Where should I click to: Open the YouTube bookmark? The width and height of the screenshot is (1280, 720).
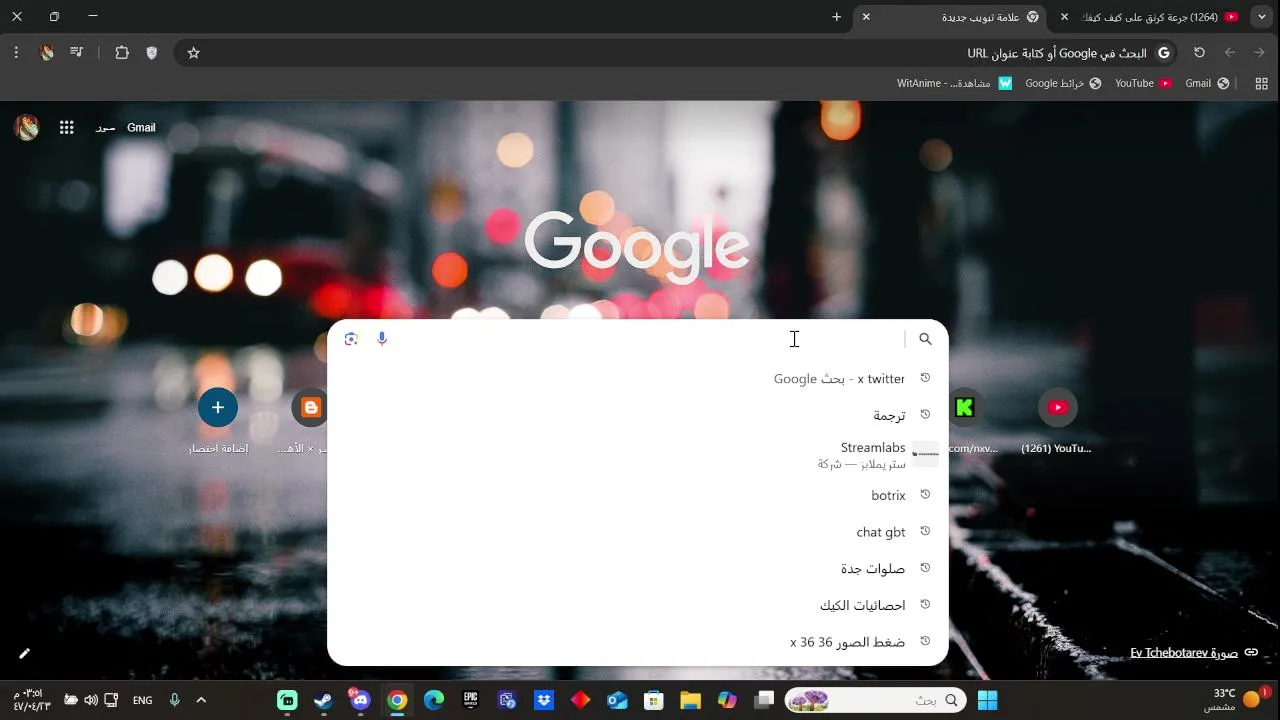pos(1143,84)
